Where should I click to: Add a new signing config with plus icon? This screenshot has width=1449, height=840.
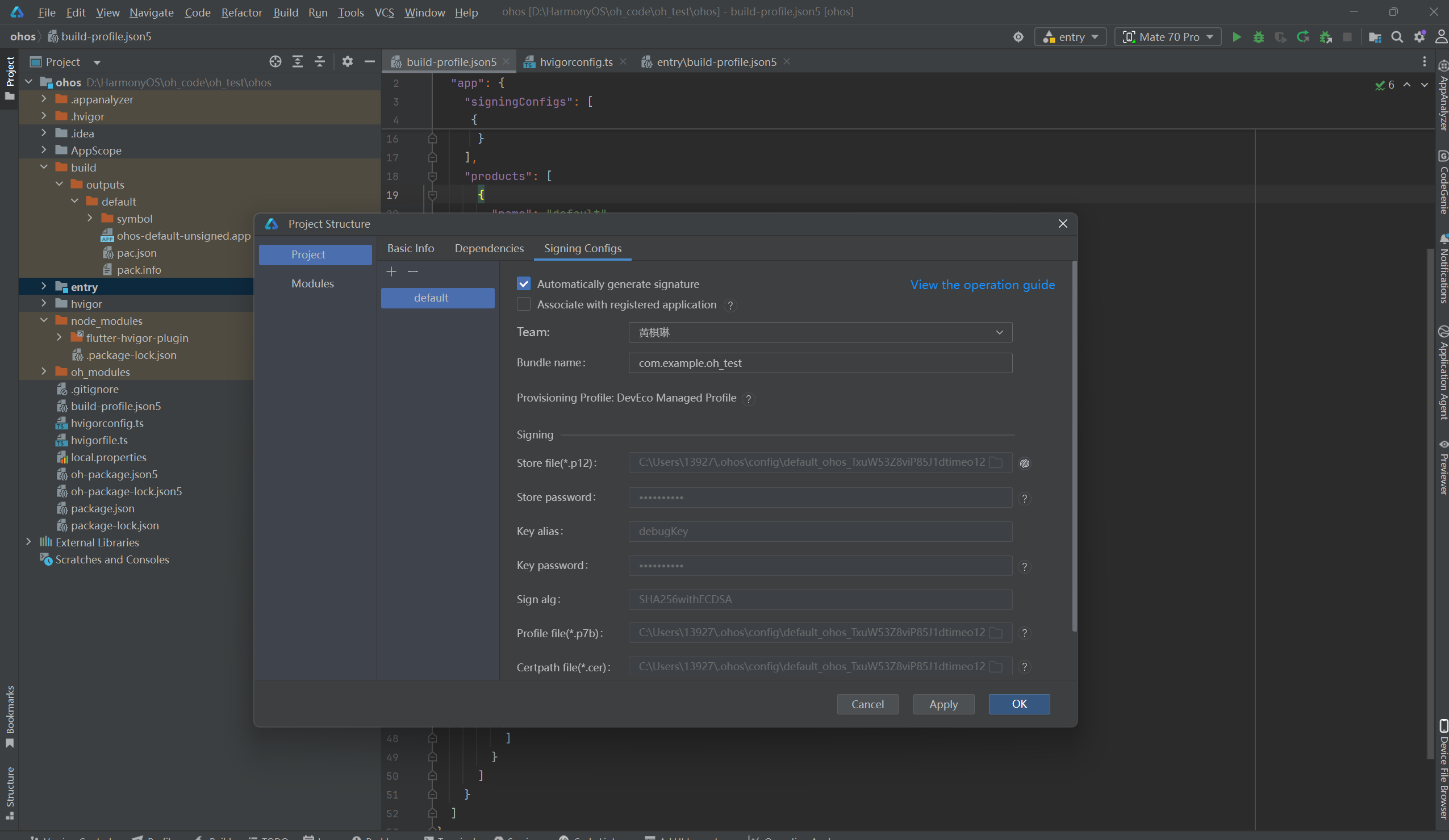(391, 271)
